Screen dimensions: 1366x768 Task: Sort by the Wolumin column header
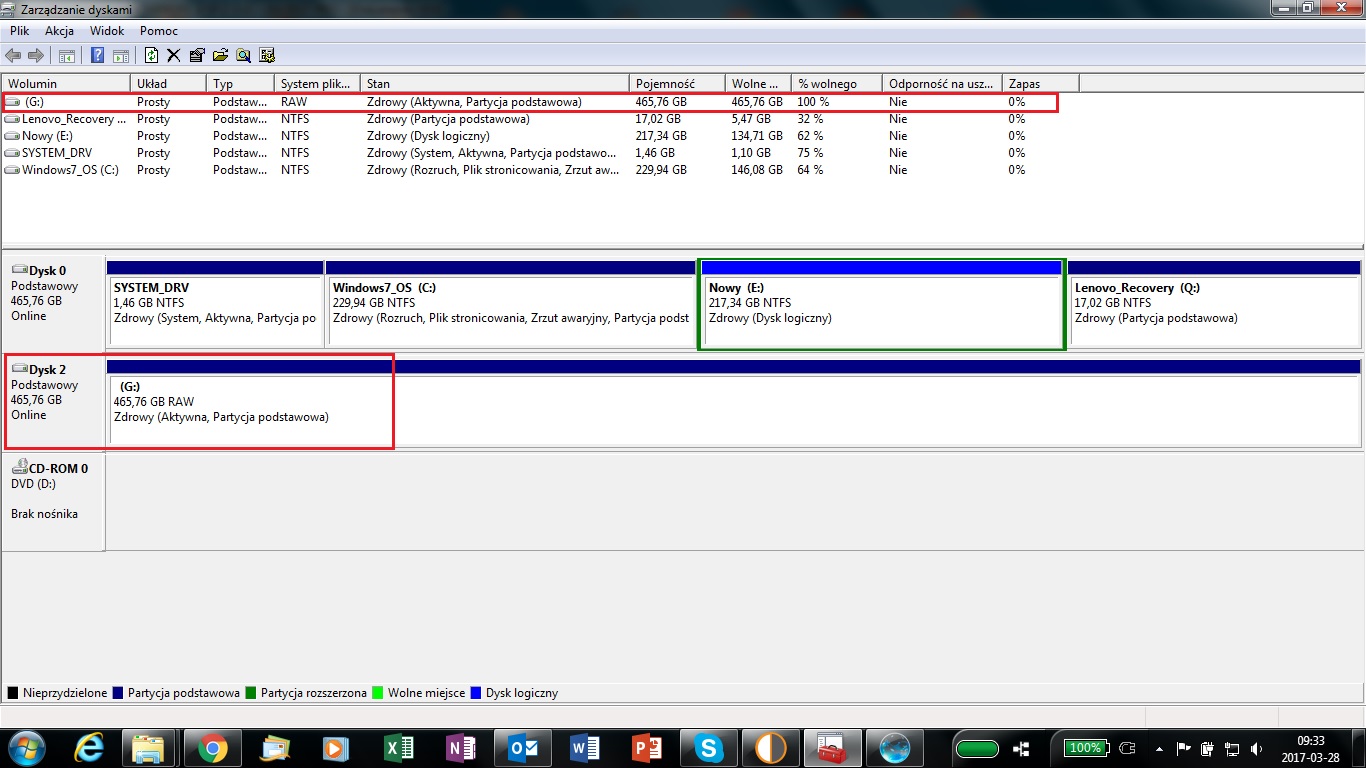tap(66, 84)
